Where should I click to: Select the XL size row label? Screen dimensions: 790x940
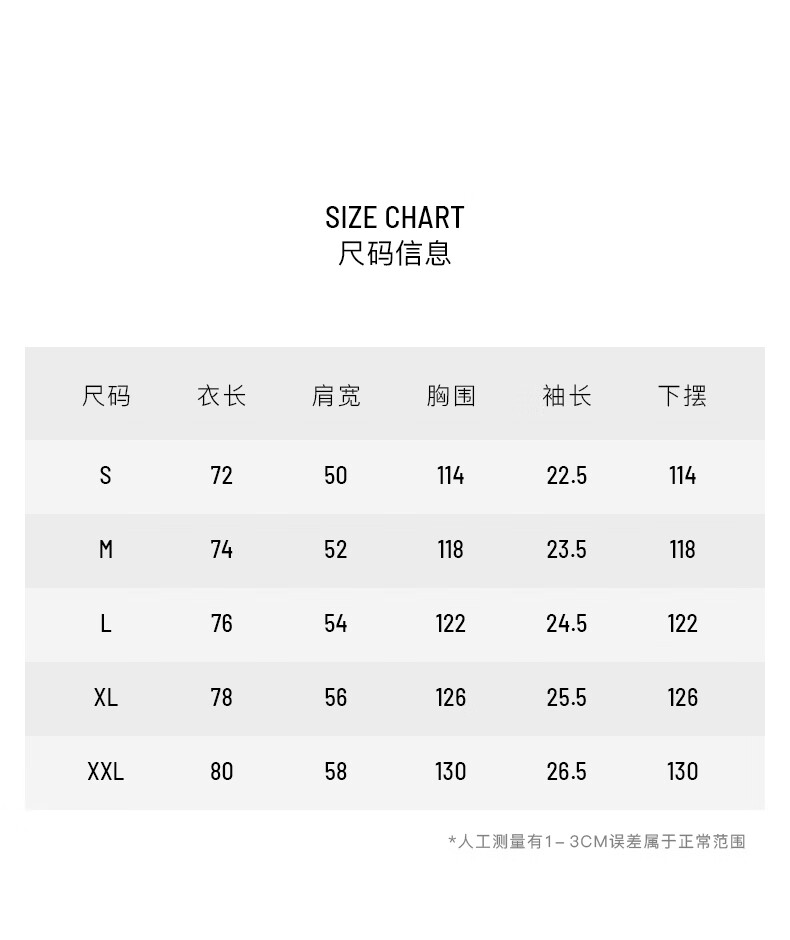tap(105, 697)
